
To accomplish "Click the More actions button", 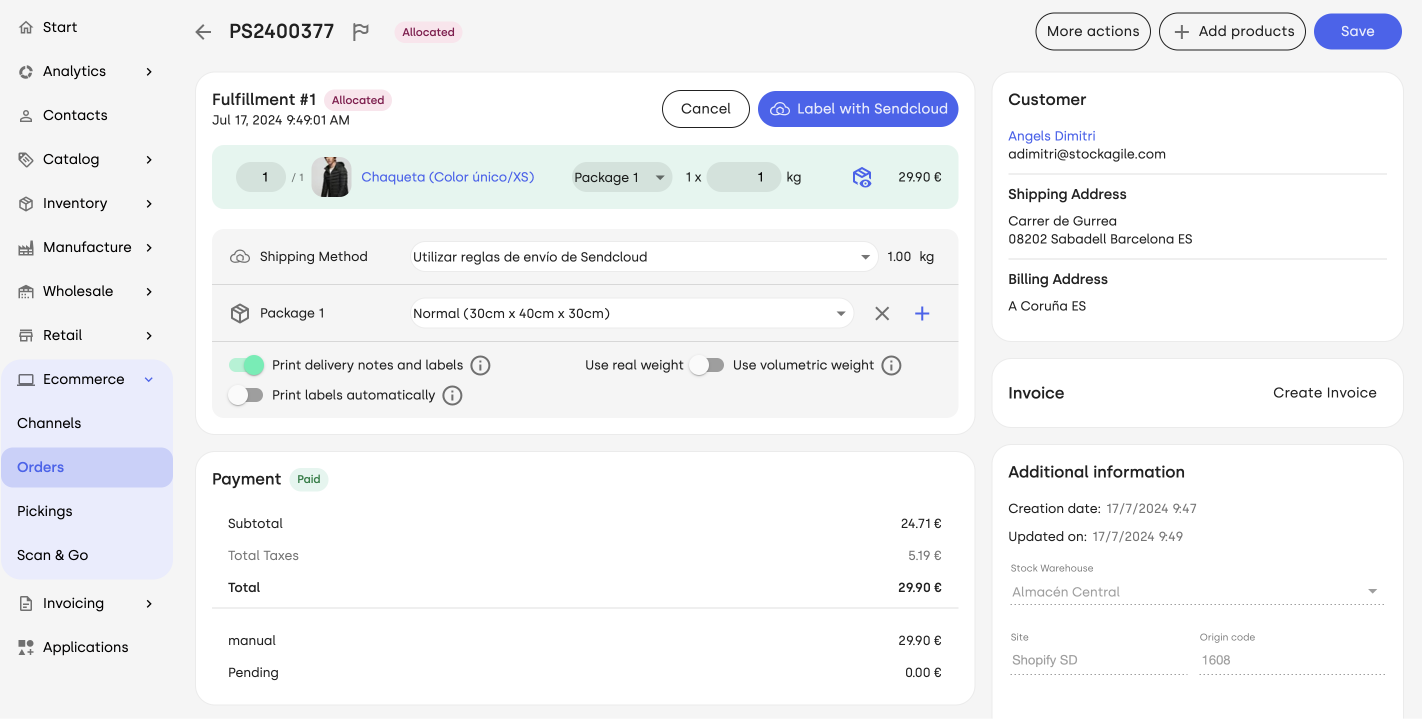I will [x=1093, y=31].
